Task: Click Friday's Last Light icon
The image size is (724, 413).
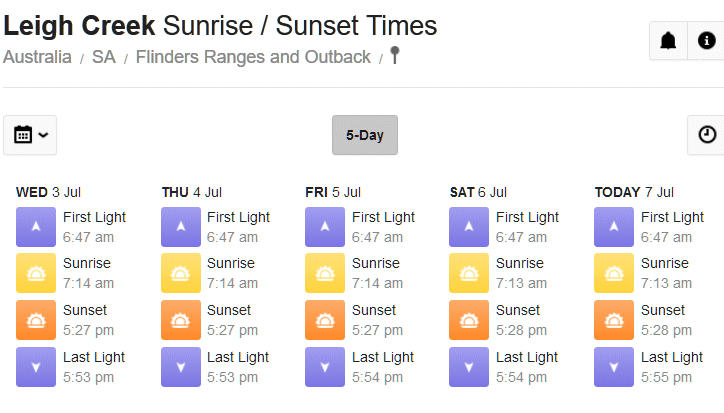Action: coord(325,367)
